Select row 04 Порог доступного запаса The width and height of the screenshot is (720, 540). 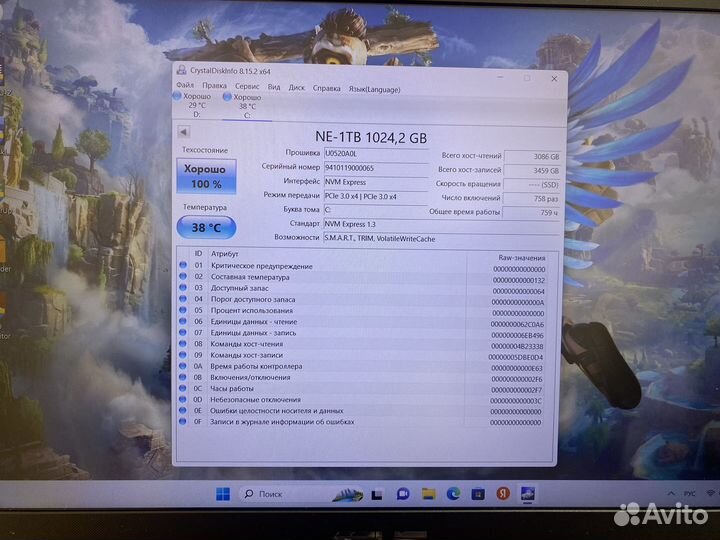click(x=363, y=300)
